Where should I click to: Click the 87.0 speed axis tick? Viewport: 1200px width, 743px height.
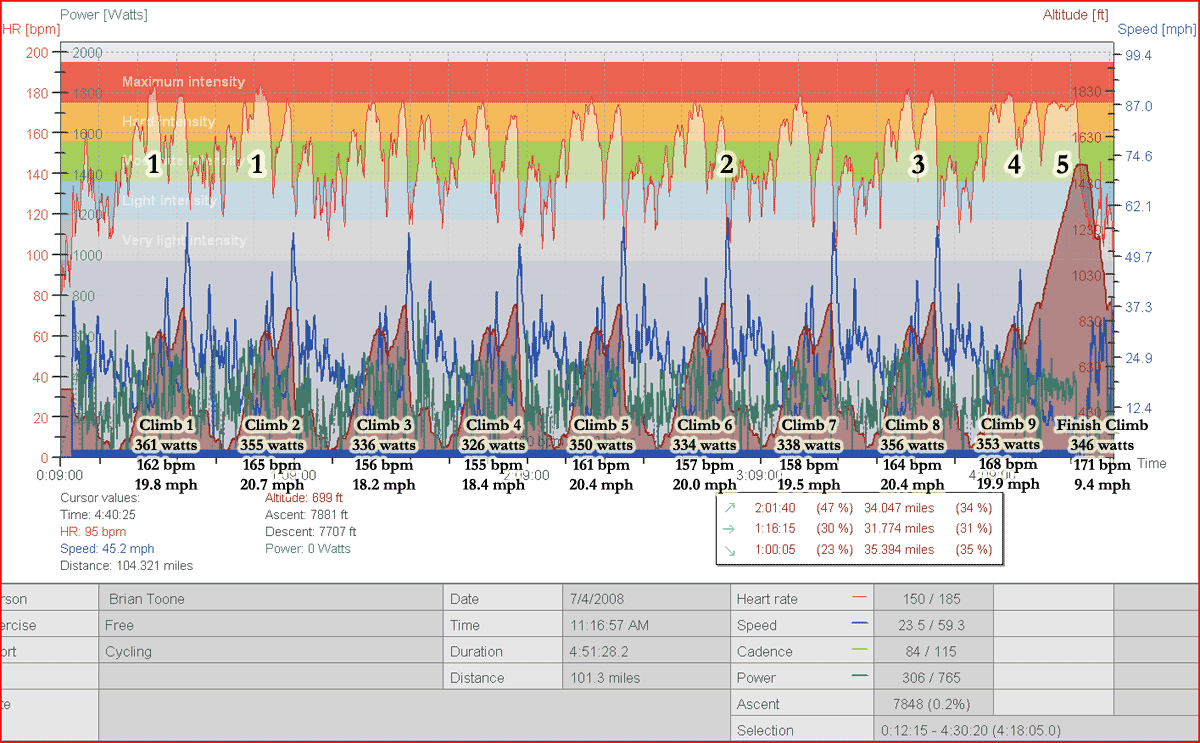[x=1138, y=106]
